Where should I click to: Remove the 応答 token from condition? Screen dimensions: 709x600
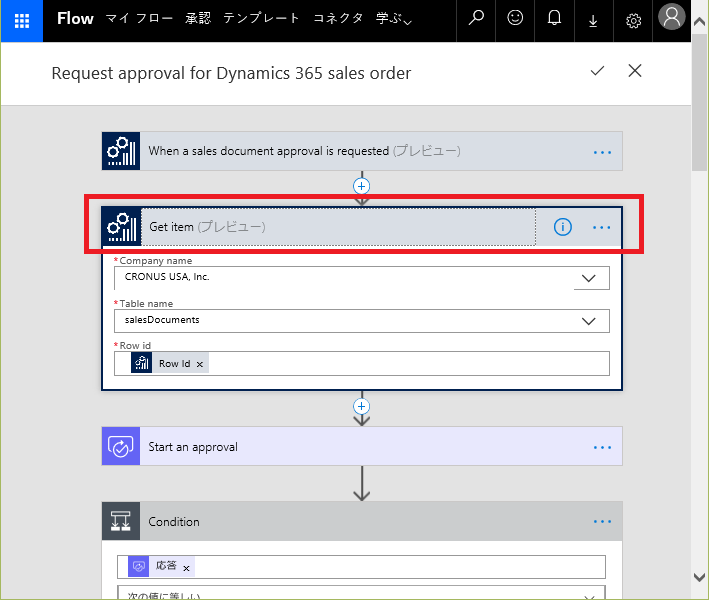coord(186,568)
